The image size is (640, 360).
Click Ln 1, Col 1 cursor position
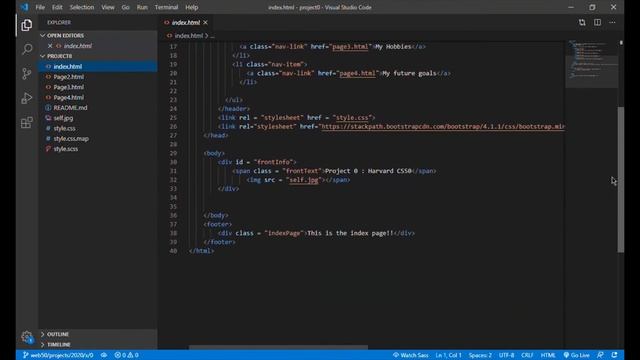pos(448,355)
